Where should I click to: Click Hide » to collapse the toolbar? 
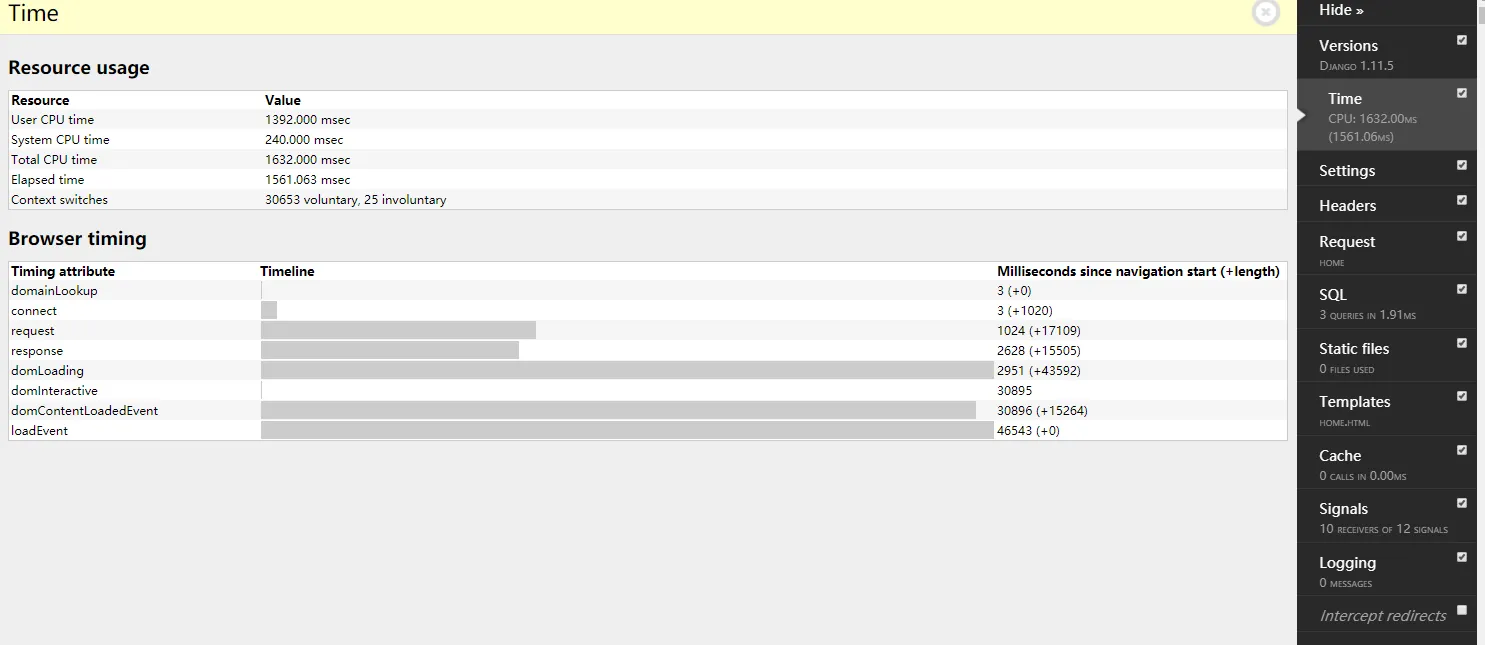[1341, 10]
